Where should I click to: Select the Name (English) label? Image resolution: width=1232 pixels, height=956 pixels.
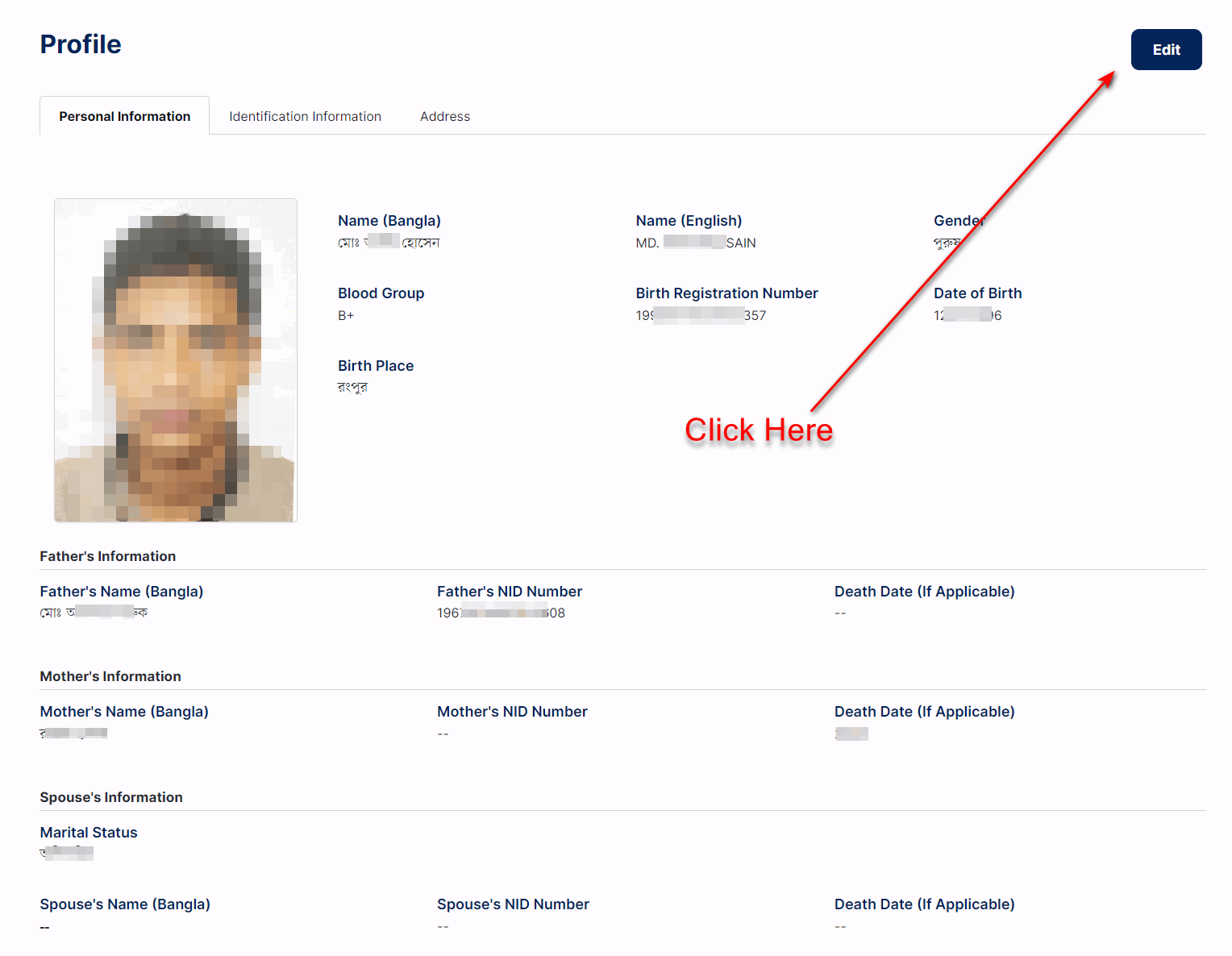tap(689, 221)
